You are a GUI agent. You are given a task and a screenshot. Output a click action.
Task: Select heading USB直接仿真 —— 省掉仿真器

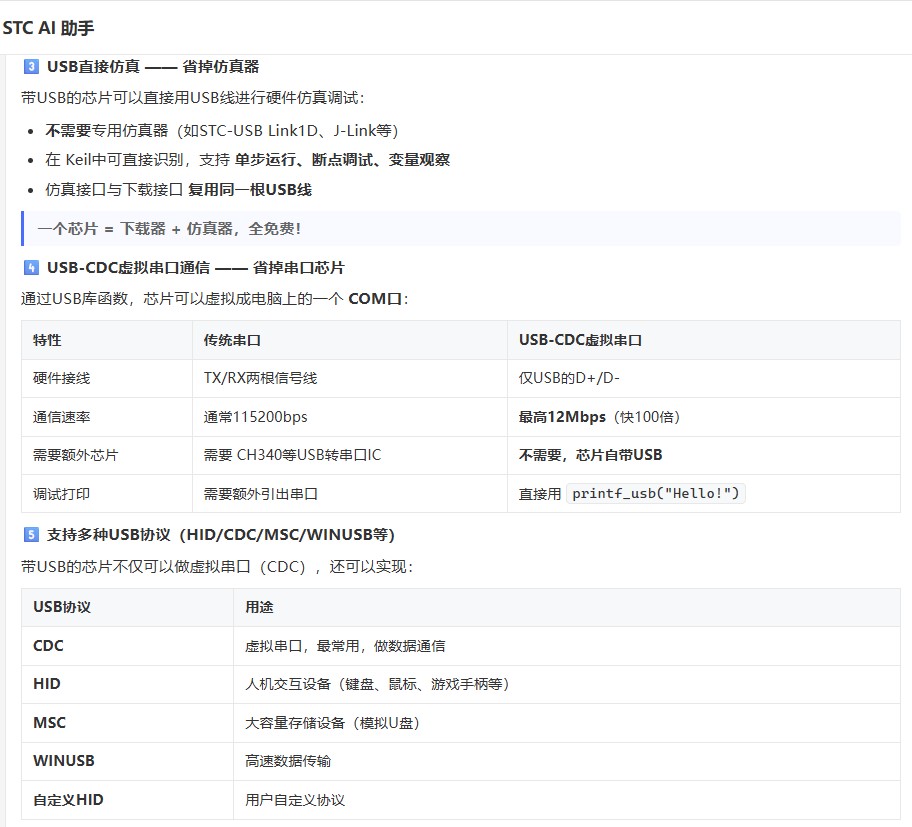(153, 66)
